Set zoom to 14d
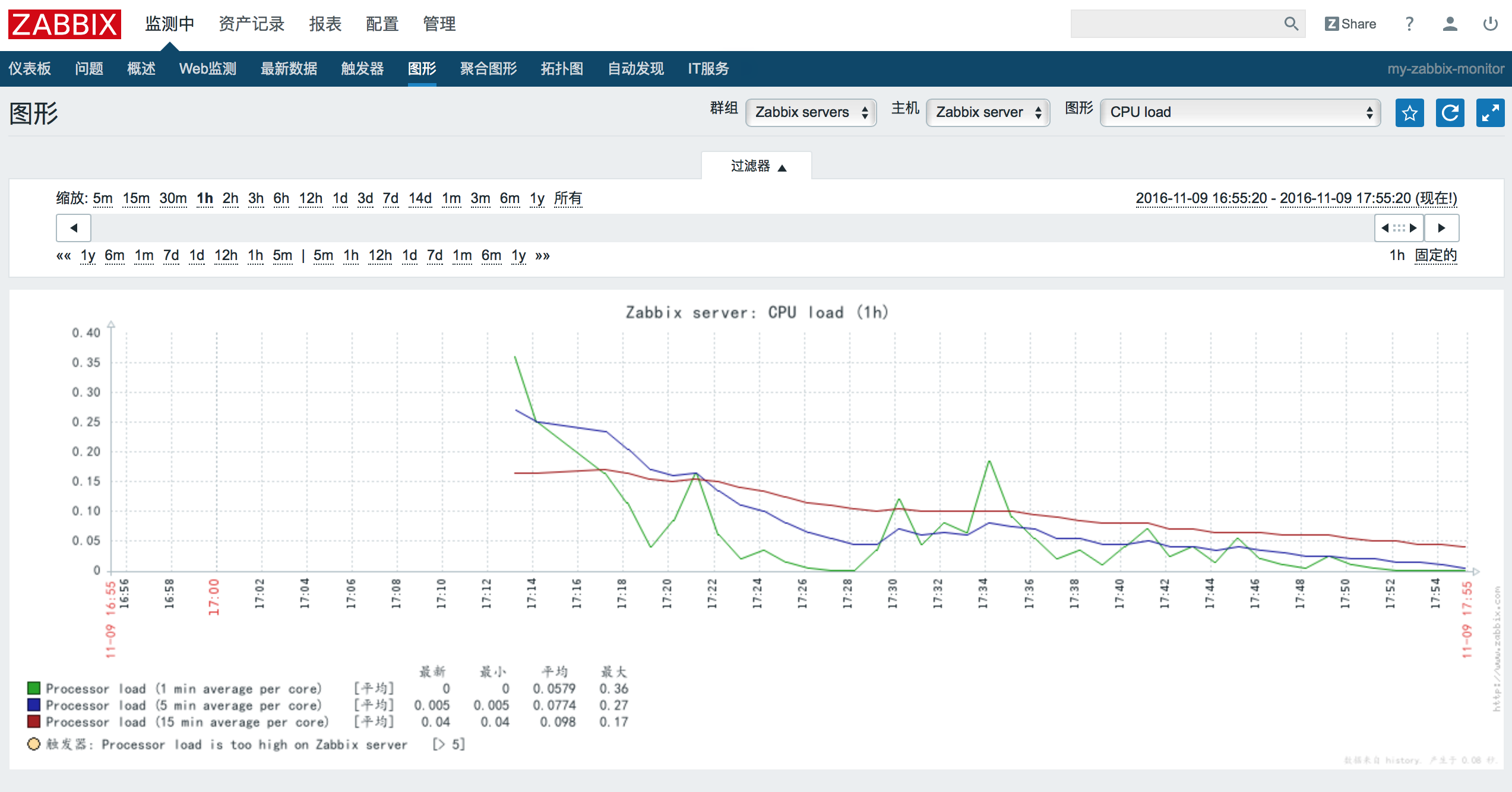Screen dimensions: 1512x792 pos(420,198)
